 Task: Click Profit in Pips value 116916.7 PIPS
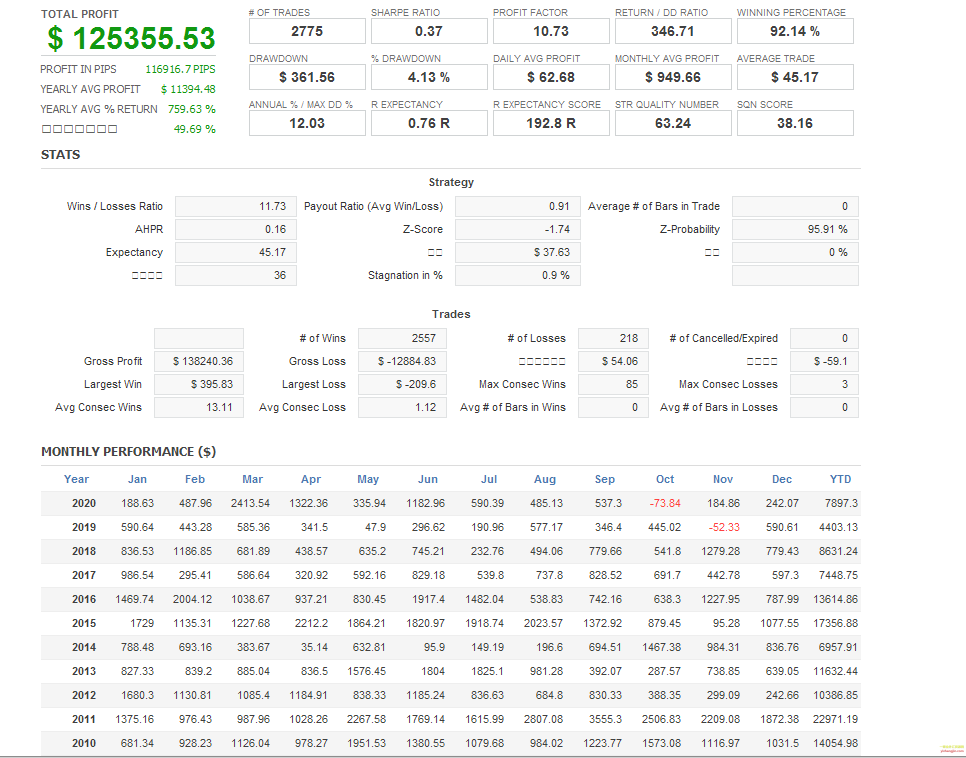pyautogui.click(x=181, y=69)
